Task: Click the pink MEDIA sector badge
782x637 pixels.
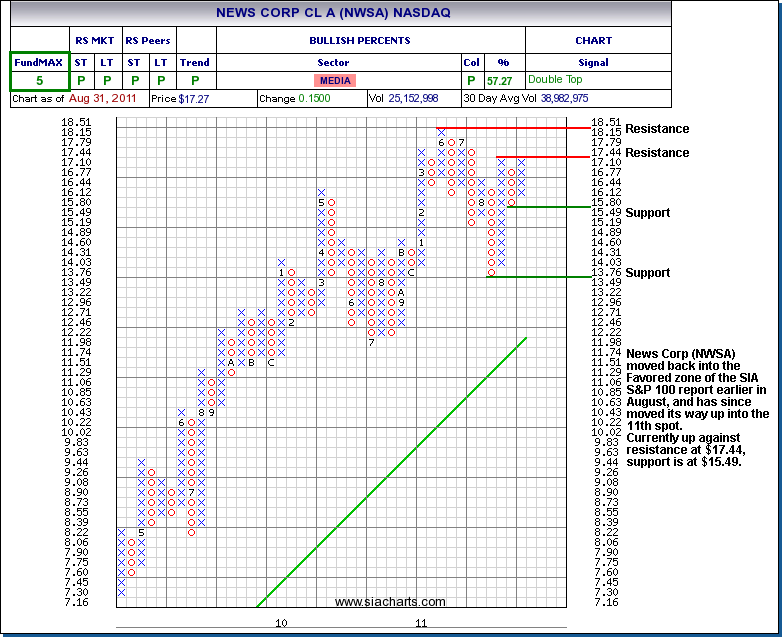Action: tap(335, 80)
